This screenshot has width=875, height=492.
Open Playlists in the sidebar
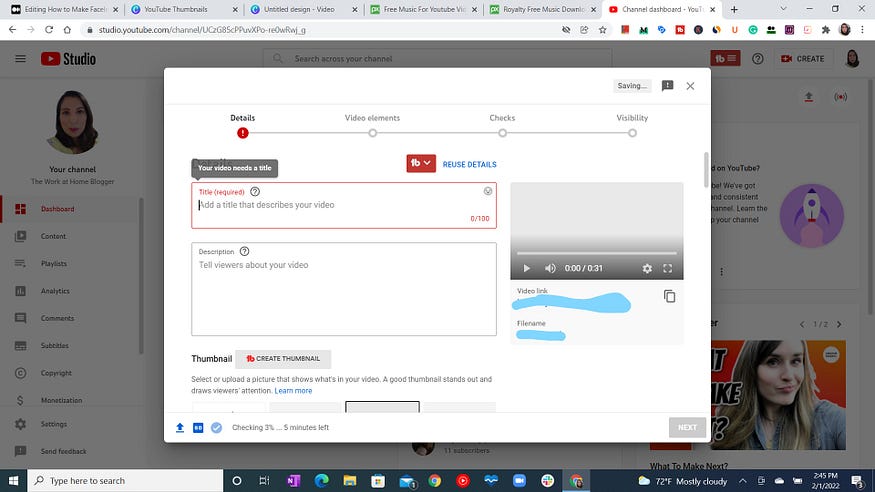point(71,263)
